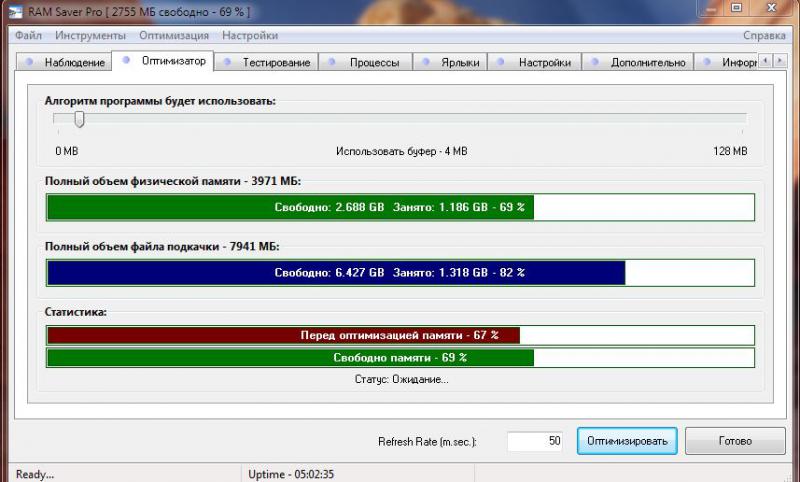The width and height of the screenshot is (800, 482).
Task: Click the 0 MB slider label
Action: pos(67,151)
